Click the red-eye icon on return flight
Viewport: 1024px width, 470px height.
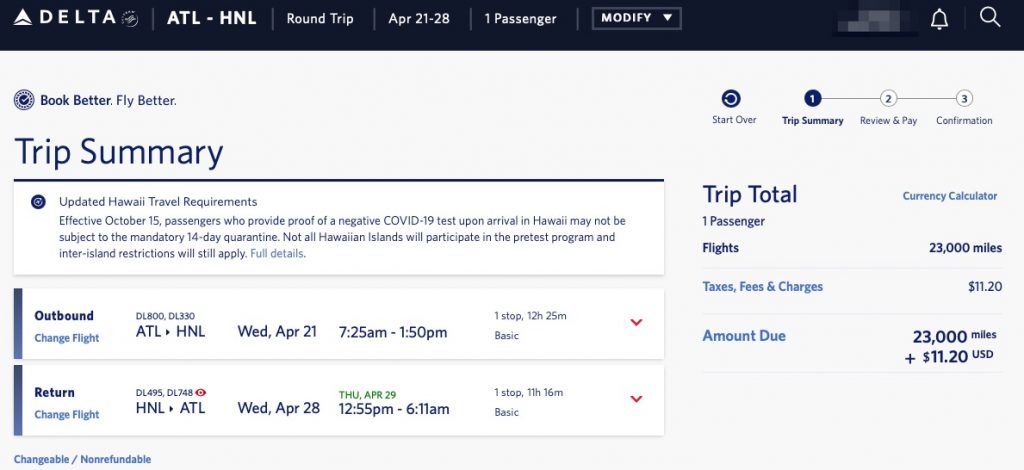pyautogui.click(x=201, y=393)
